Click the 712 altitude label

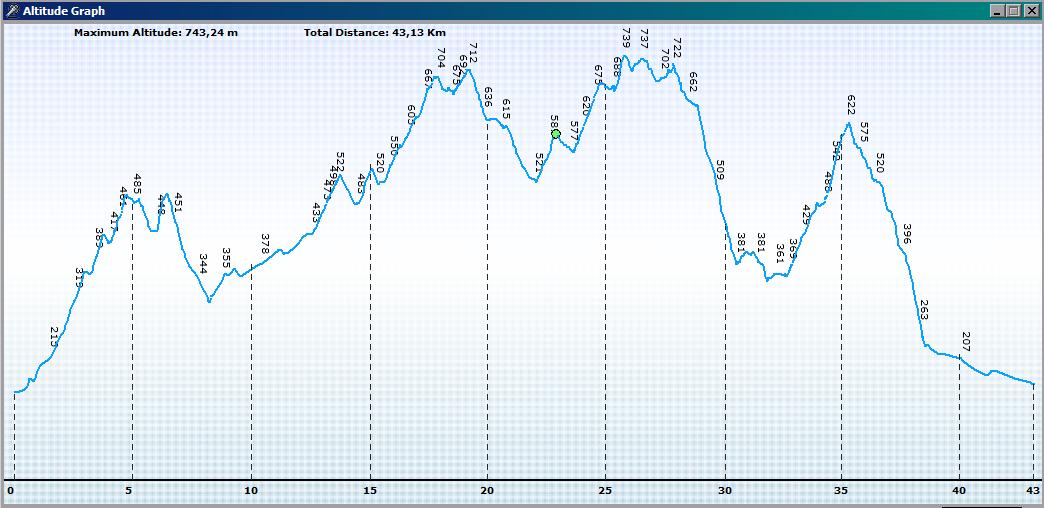(x=473, y=52)
